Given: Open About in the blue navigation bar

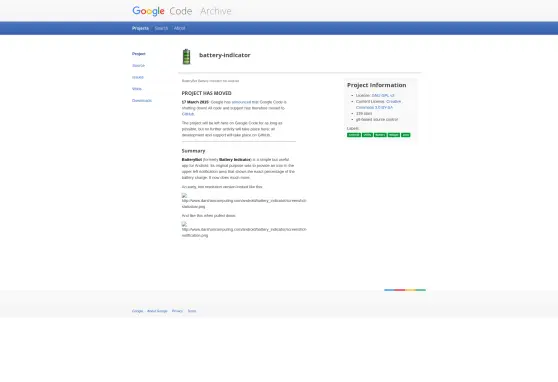Looking at the screenshot, I should pos(179,28).
